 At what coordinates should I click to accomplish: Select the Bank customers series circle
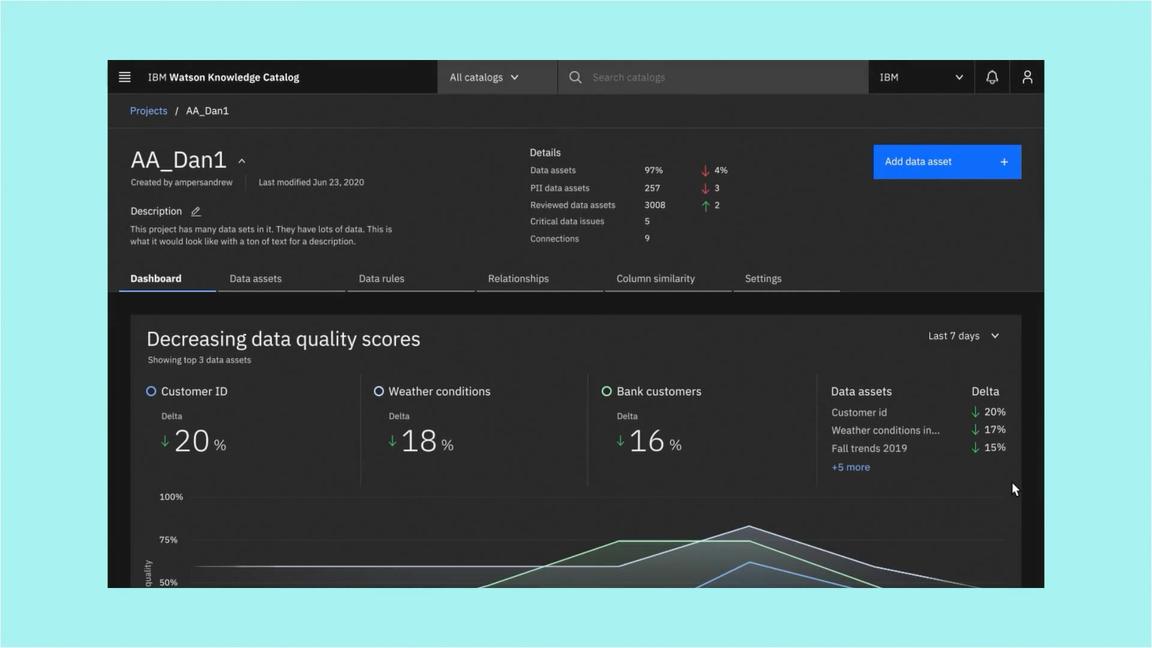pyautogui.click(x=606, y=392)
